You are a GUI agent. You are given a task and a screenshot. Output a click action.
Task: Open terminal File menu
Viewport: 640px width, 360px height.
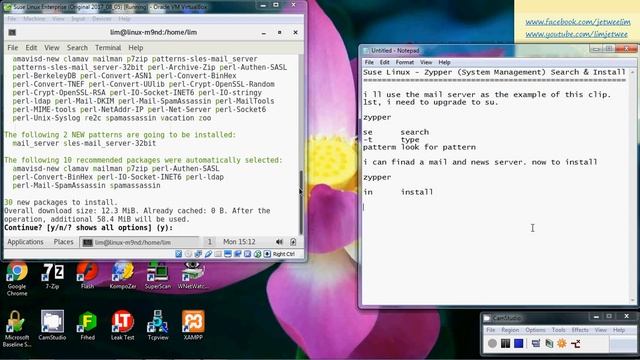(13, 48)
